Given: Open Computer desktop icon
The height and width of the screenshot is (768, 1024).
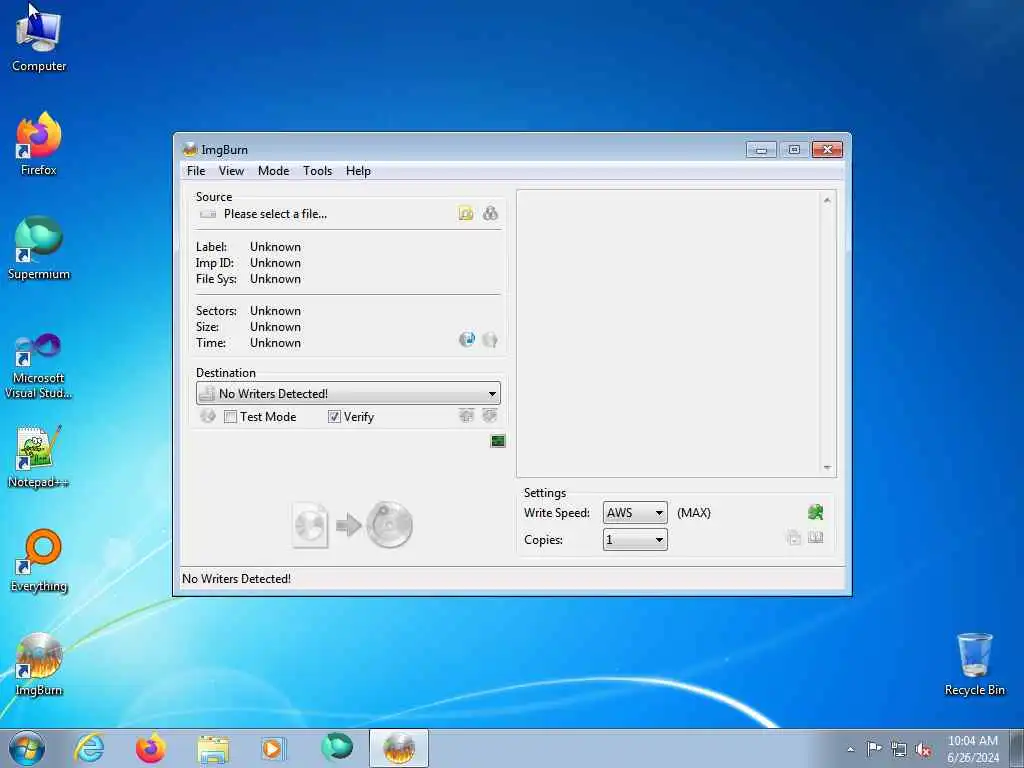Looking at the screenshot, I should click(x=39, y=39).
